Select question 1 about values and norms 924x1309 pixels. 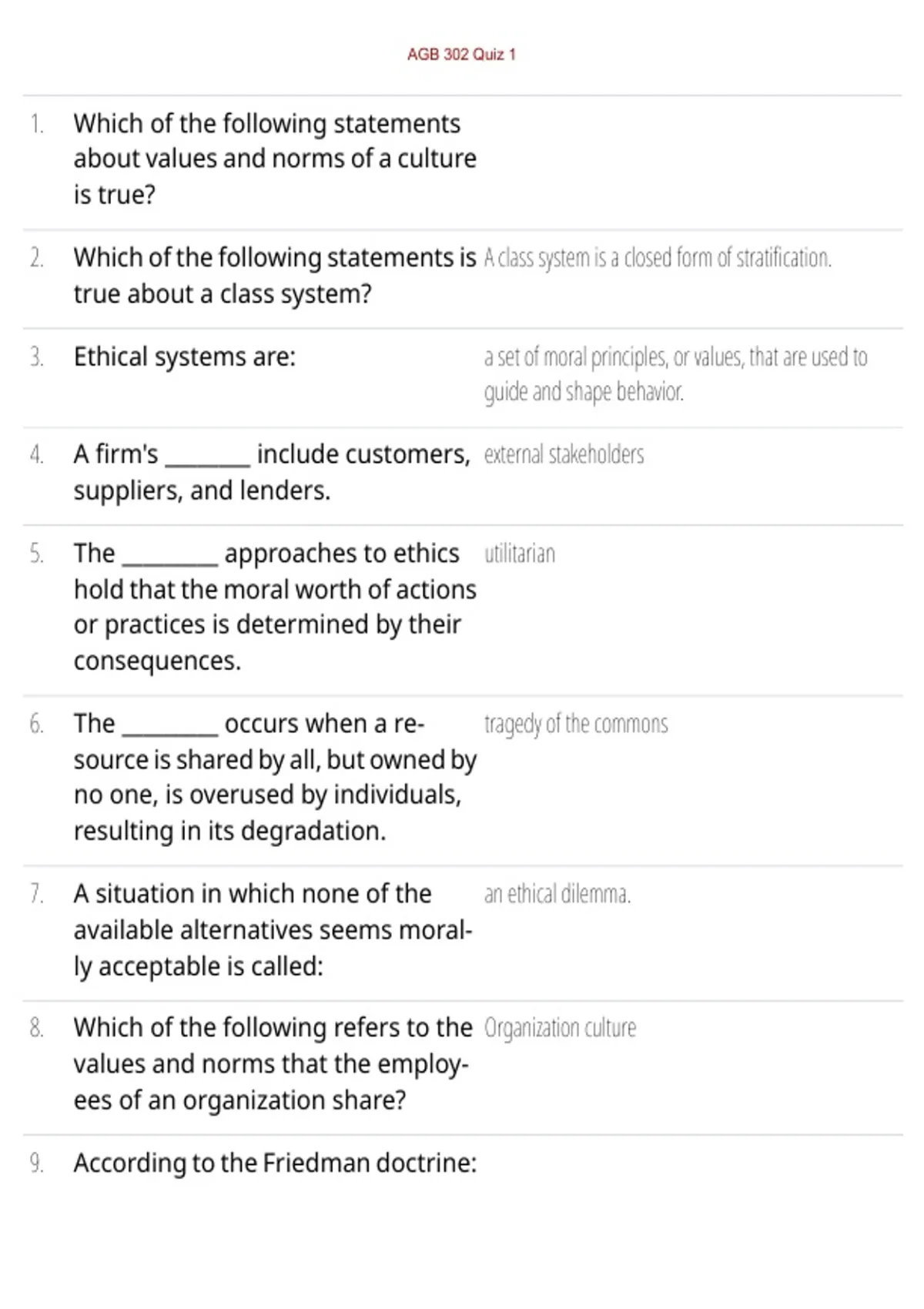pos(275,159)
